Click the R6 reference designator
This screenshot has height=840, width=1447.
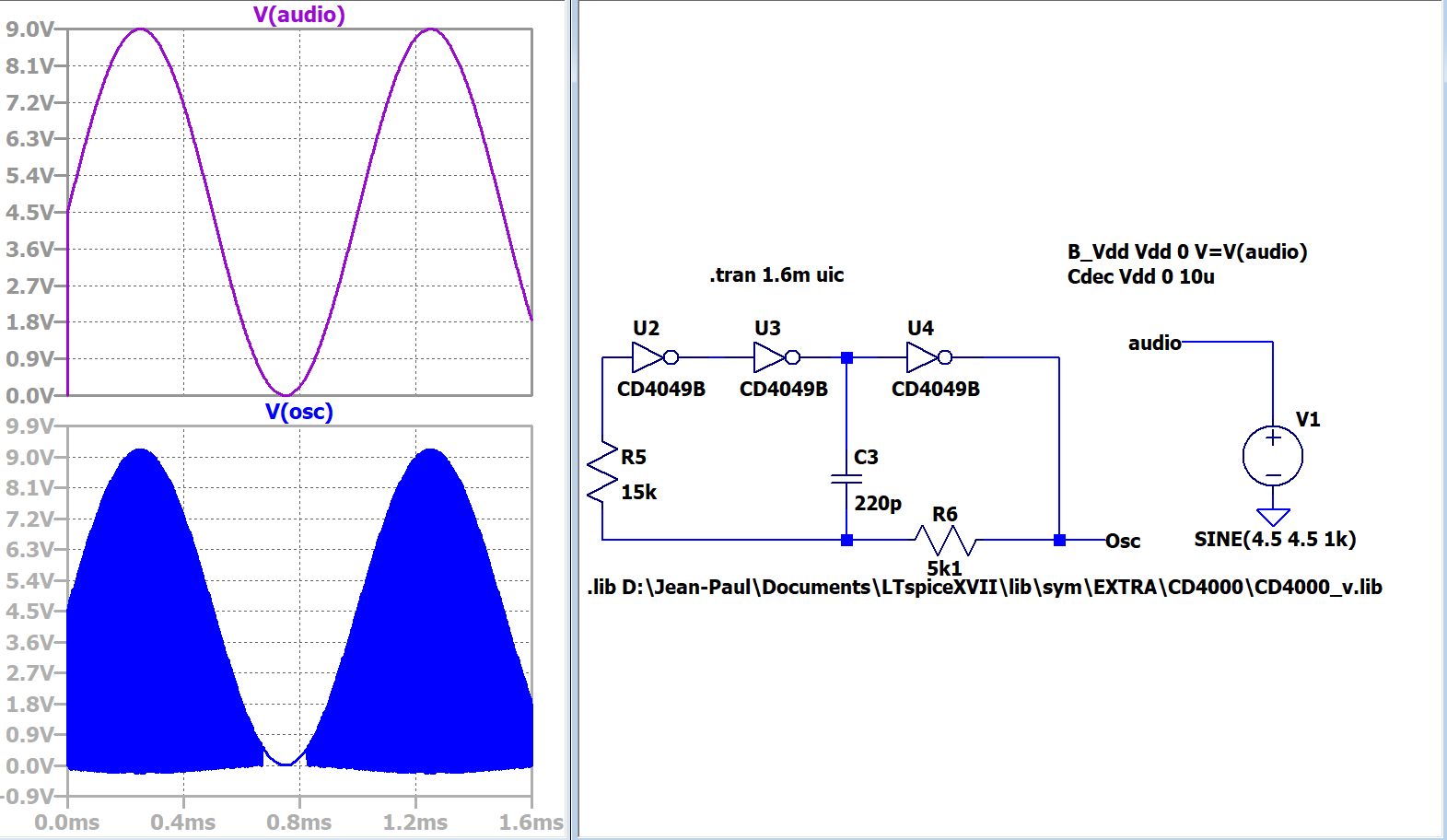945,514
